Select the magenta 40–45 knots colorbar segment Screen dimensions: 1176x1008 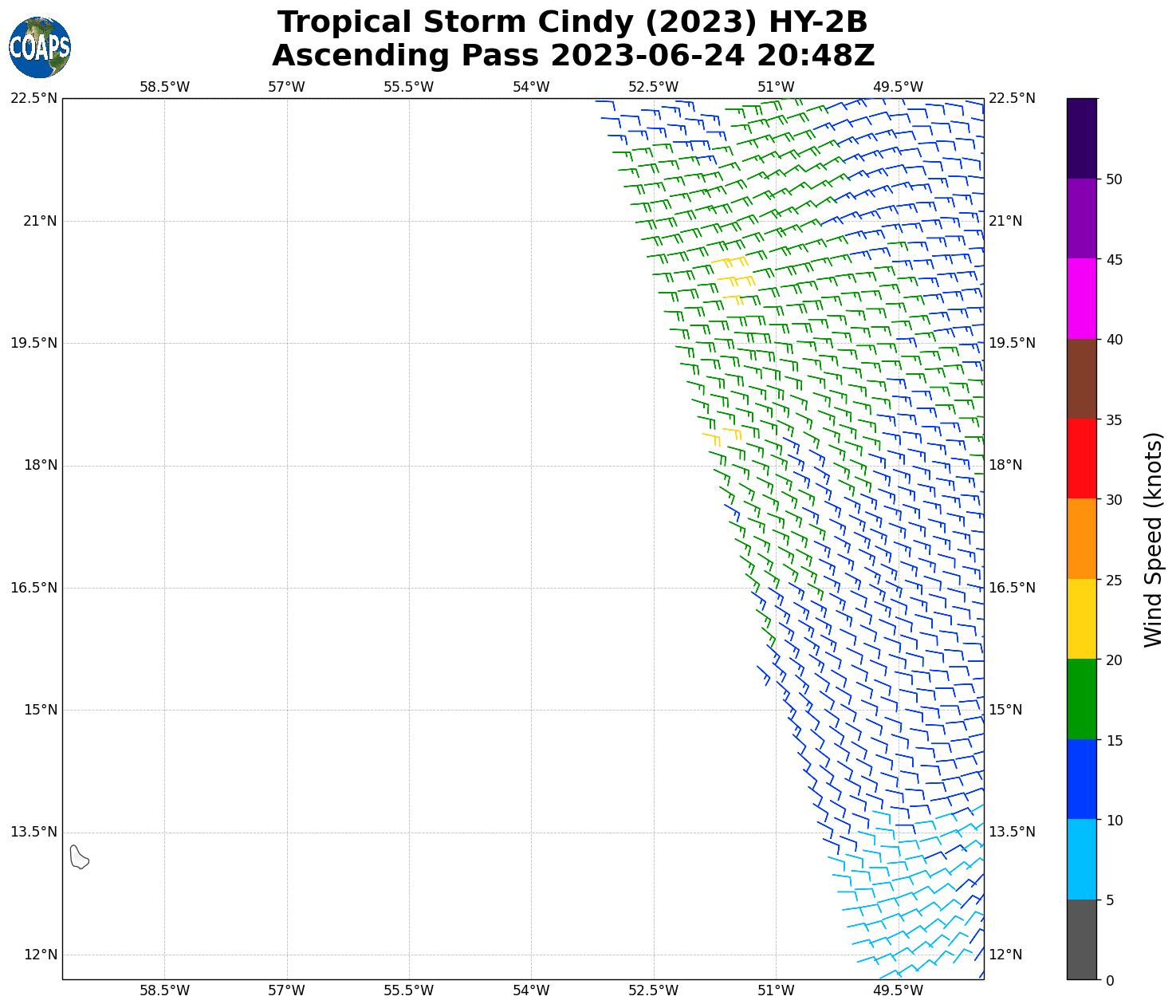[x=1082, y=299]
